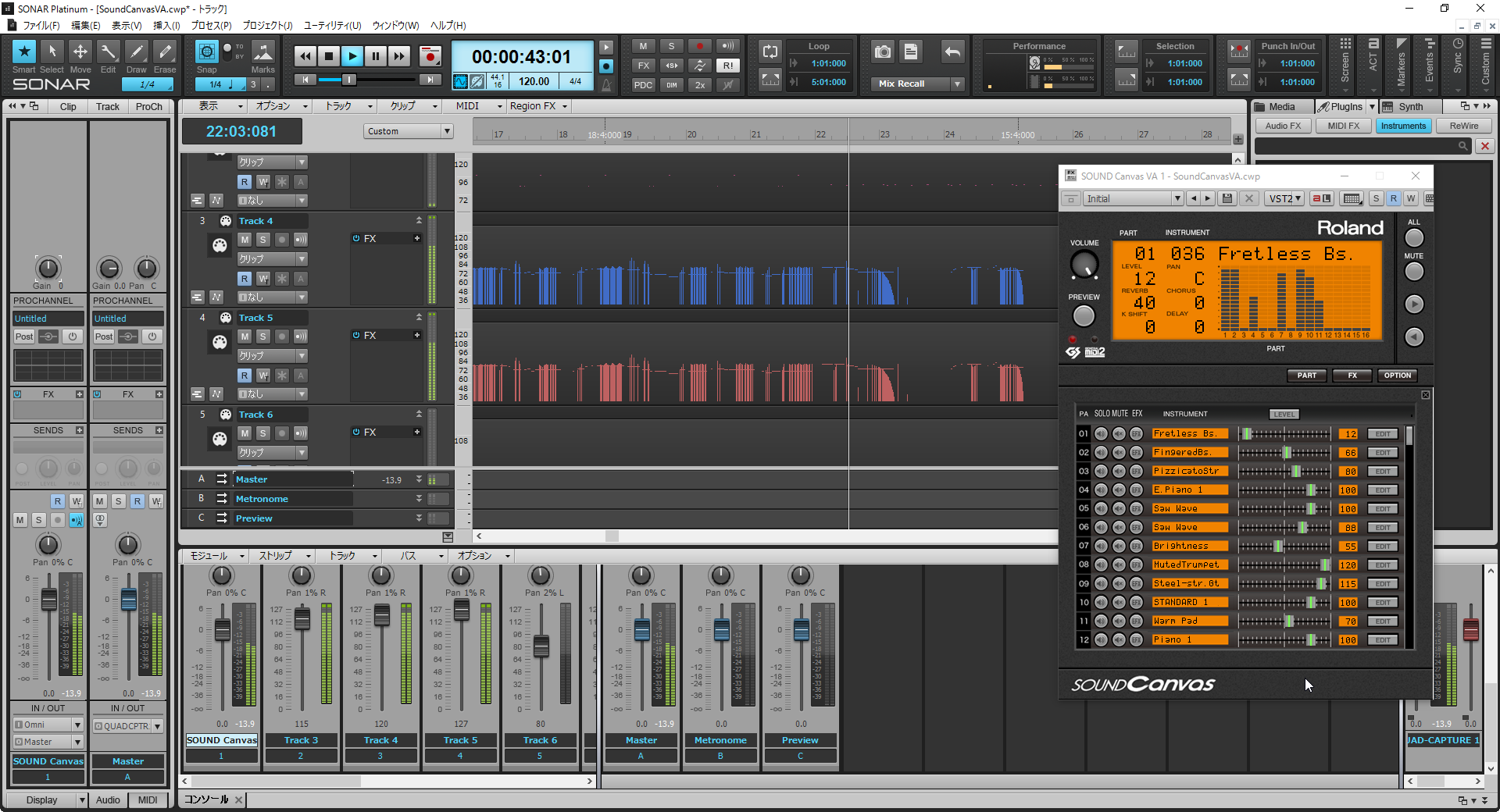Viewport: 1500px width, 812px height.
Task: Open the Marks tool
Action: click(x=263, y=52)
